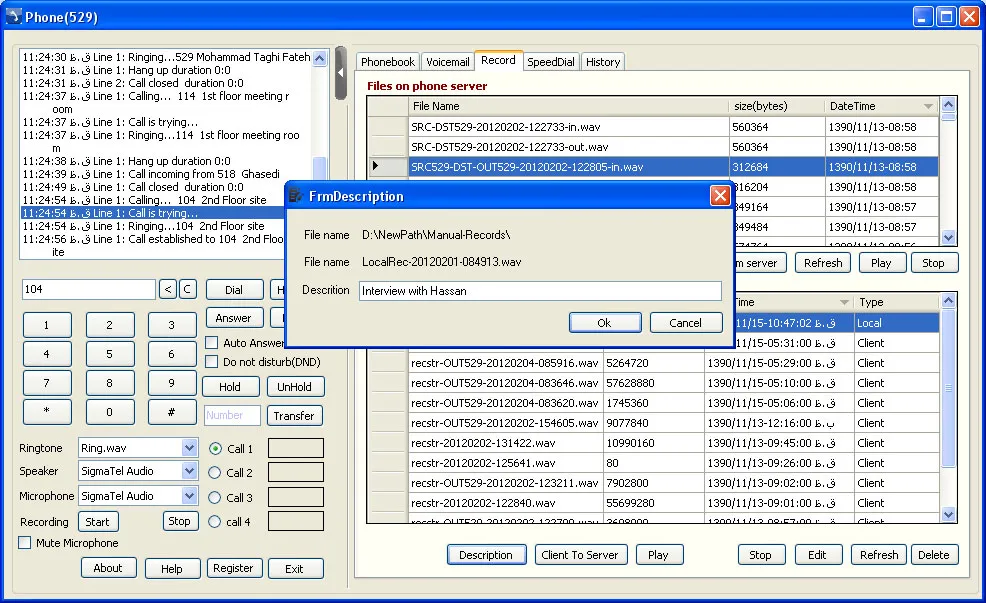Sort local records by Time column arrow
Screen dimensions: 986x603
tap(845, 302)
